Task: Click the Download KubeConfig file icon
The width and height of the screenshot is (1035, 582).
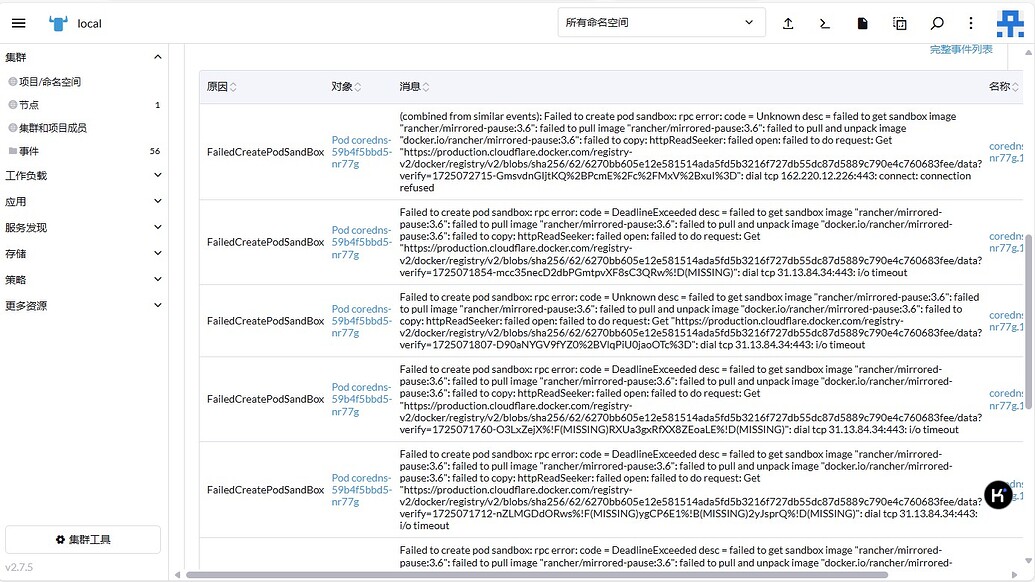Action: (862, 22)
